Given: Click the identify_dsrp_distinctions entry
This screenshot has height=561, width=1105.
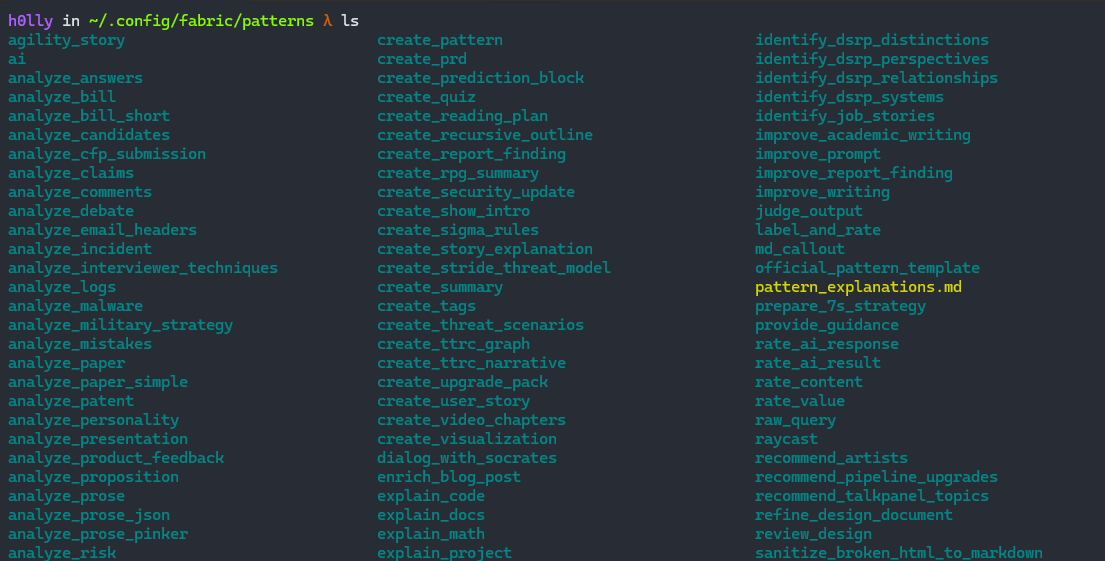Looking at the screenshot, I should (871, 40).
